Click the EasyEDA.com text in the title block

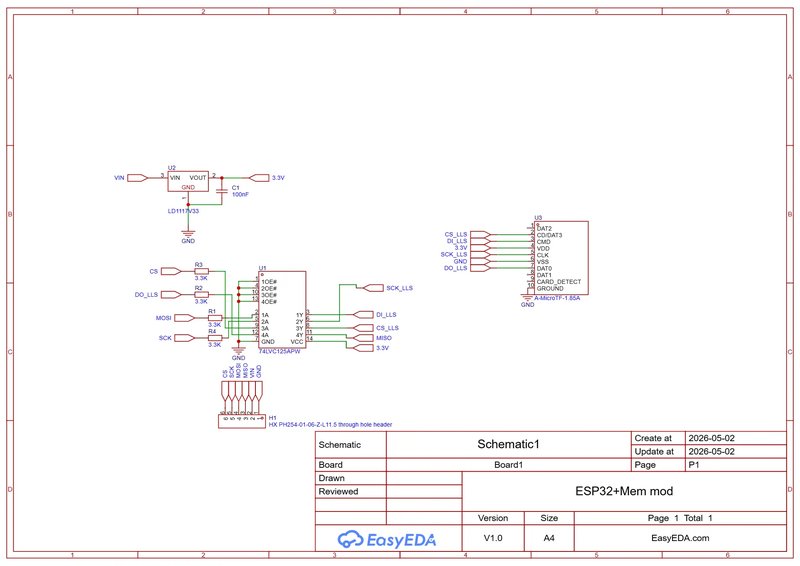pyautogui.click(x=680, y=538)
